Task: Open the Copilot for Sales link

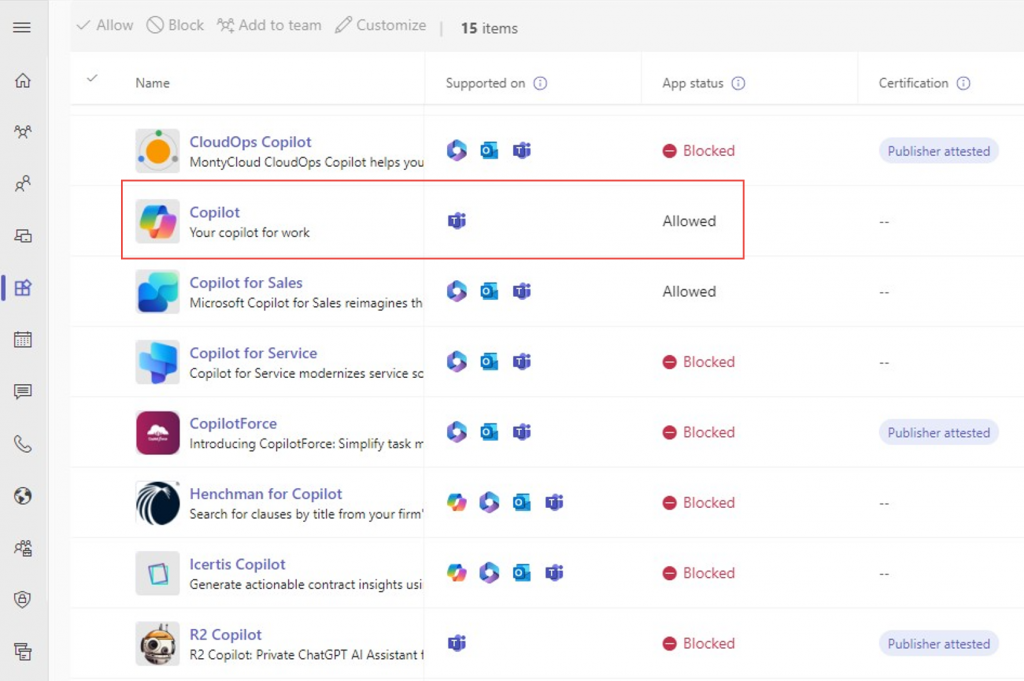Action: 246,283
